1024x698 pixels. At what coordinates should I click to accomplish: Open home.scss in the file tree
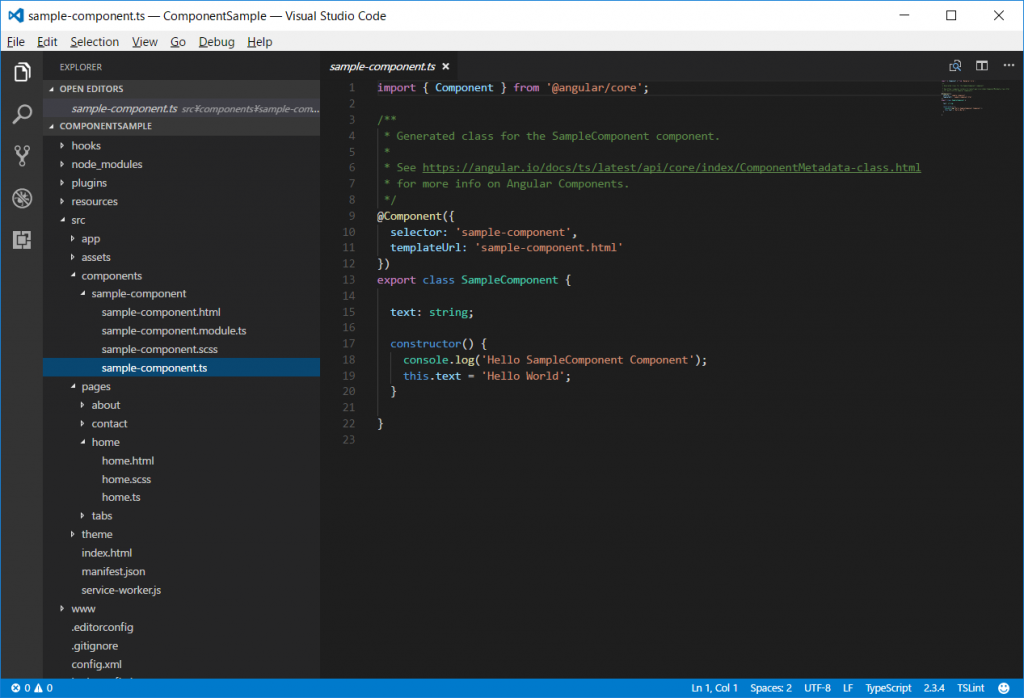coord(126,479)
